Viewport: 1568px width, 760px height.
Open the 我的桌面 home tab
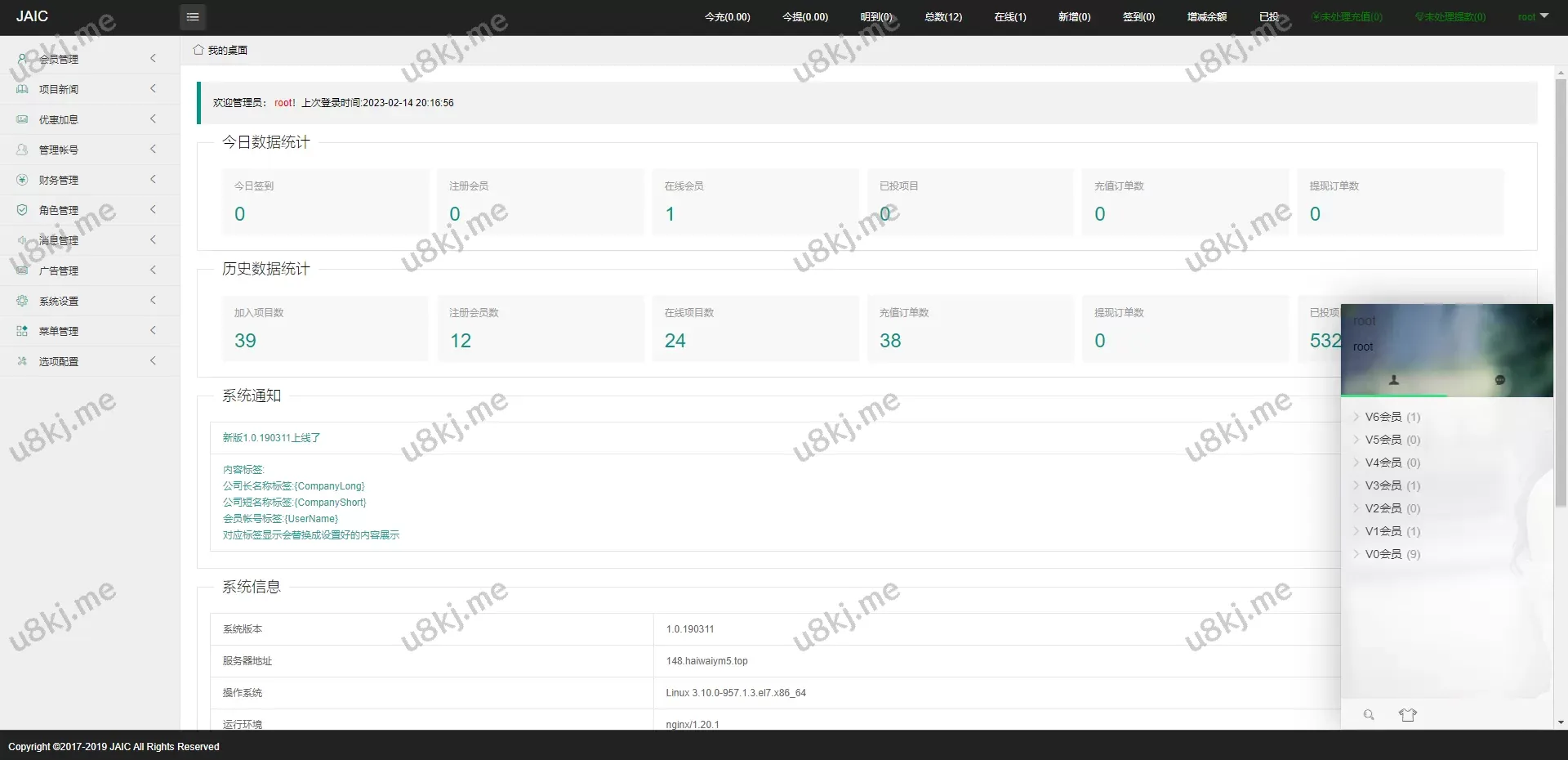pos(220,50)
